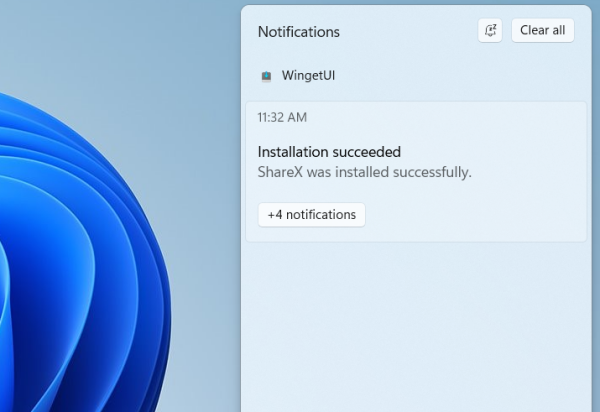Viewport: 600px width, 412px height.
Task: Click the Notifications panel title
Action: pyautogui.click(x=298, y=32)
